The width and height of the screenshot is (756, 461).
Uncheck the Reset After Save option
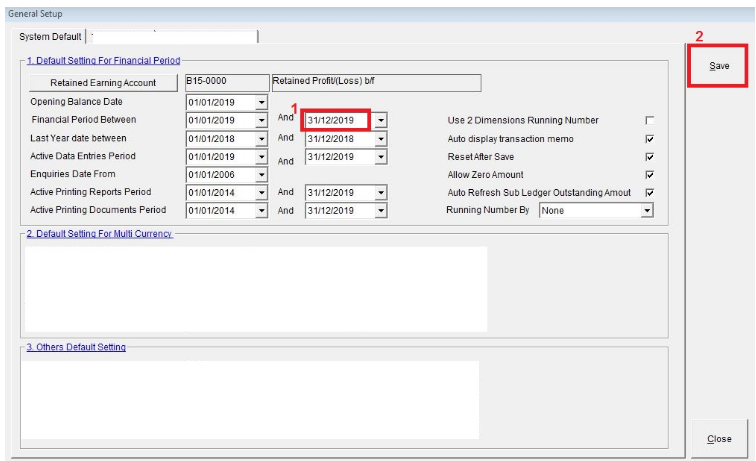coord(649,157)
